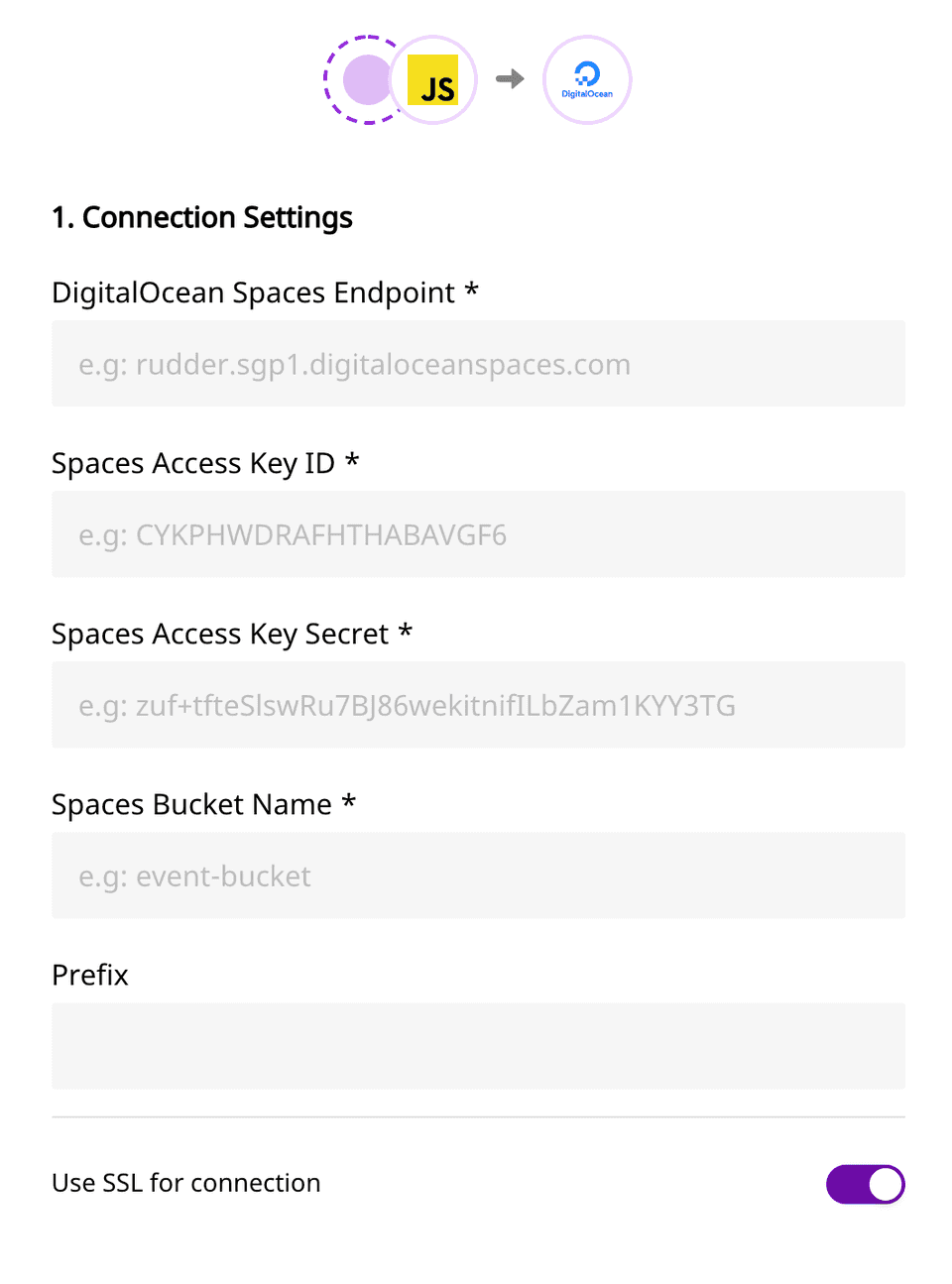
Task: Focus the DigitalOcean Spaces Endpoint field
Action: 478,364
